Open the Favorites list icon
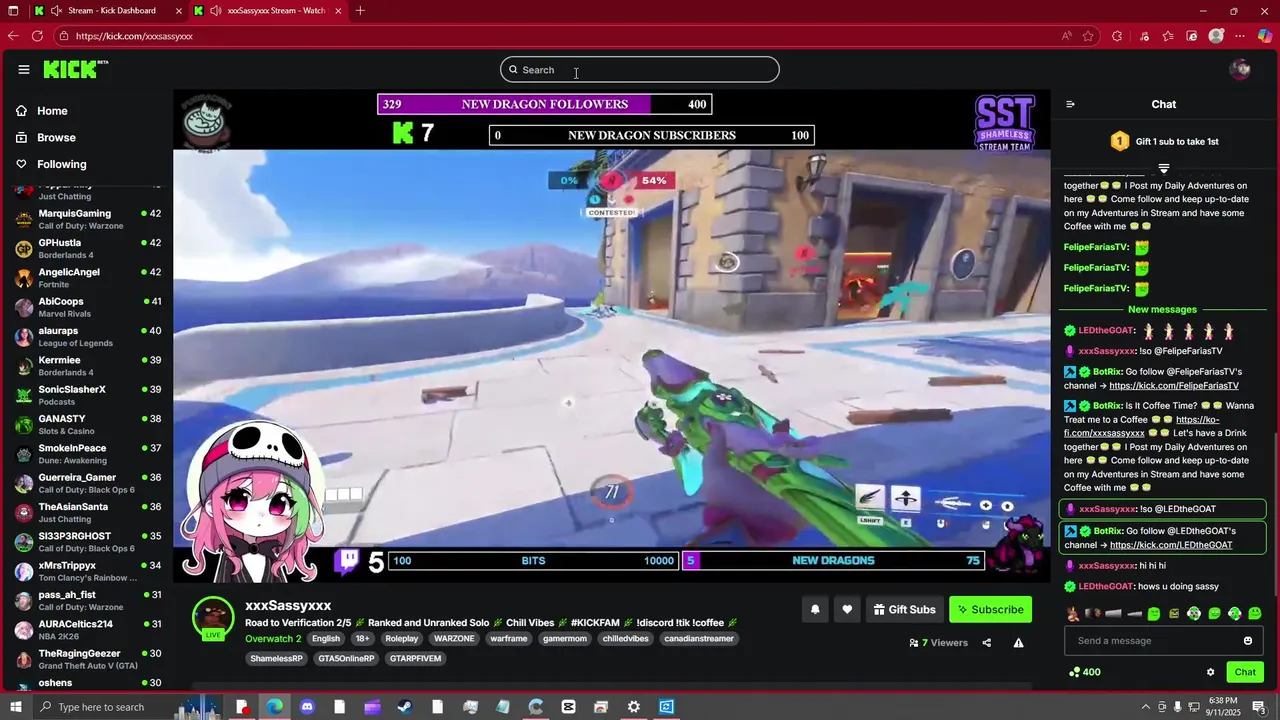The height and width of the screenshot is (720, 1280). [x=1168, y=36]
